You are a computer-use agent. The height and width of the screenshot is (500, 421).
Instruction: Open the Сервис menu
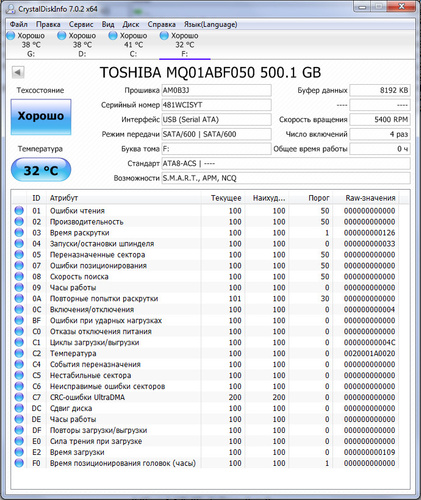(81, 24)
